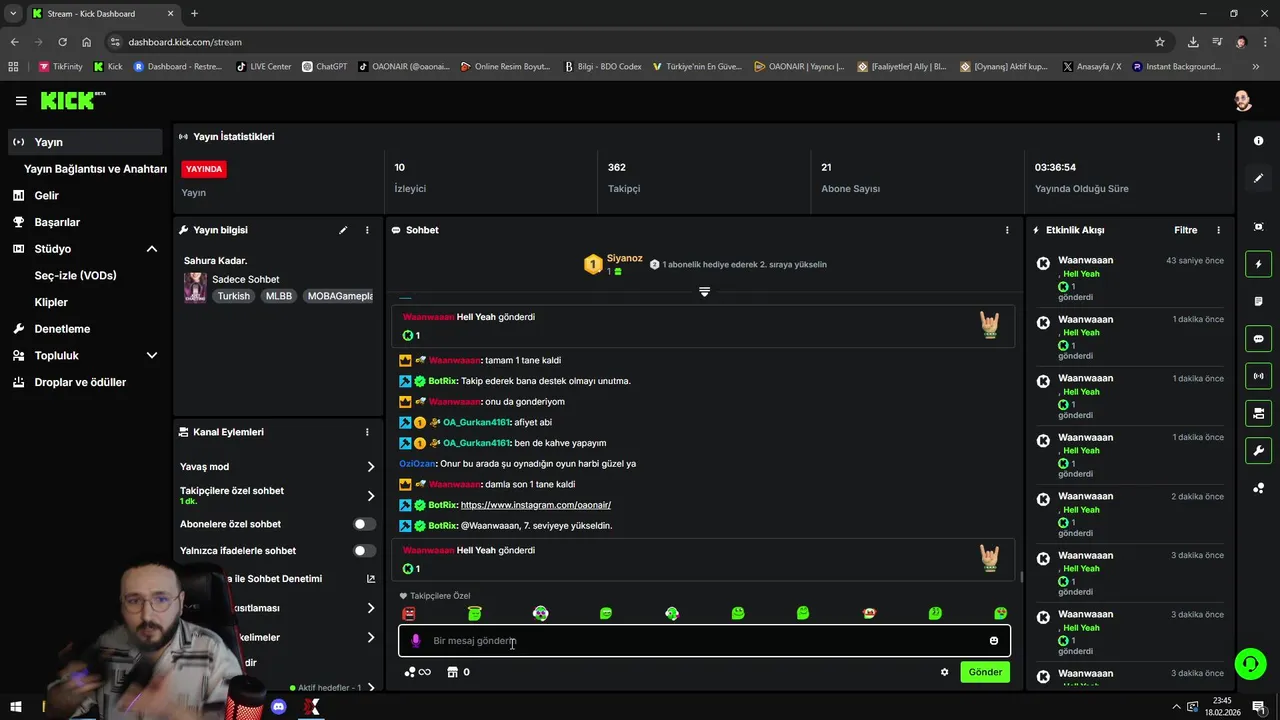
Task: Toggle Yalnızca ifadelerle sohbet switch
Action: (x=364, y=551)
